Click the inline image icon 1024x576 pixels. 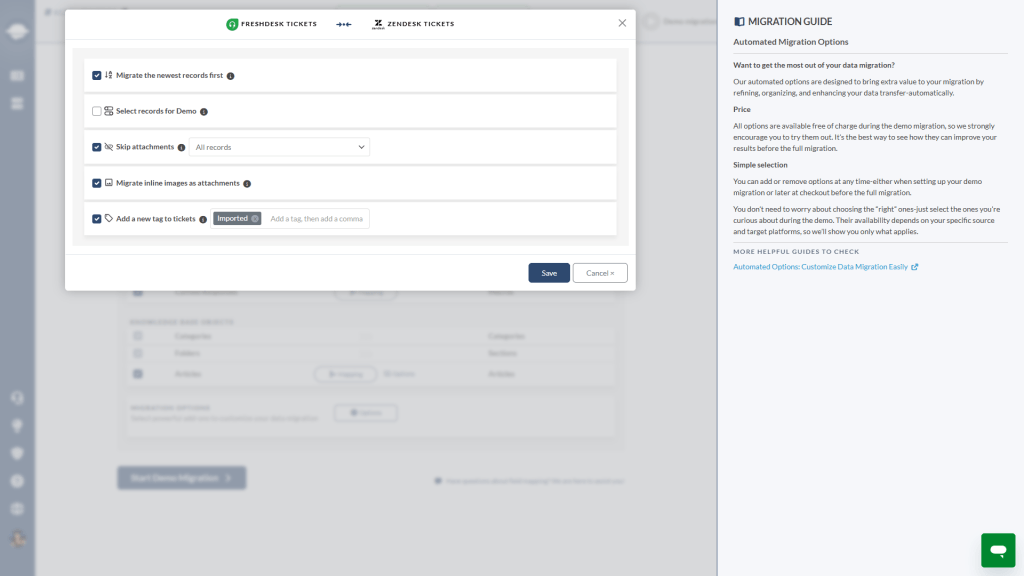(x=108, y=183)
